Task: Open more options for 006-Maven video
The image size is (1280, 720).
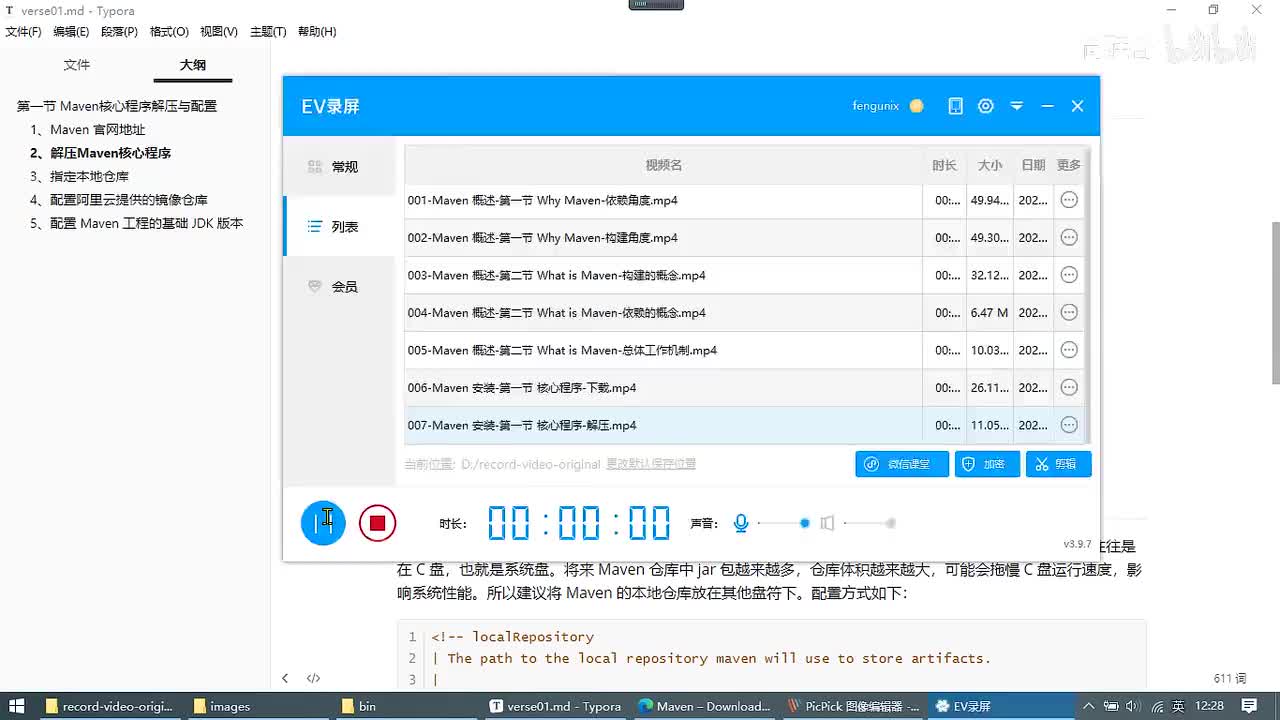Action: [1069, 388]
